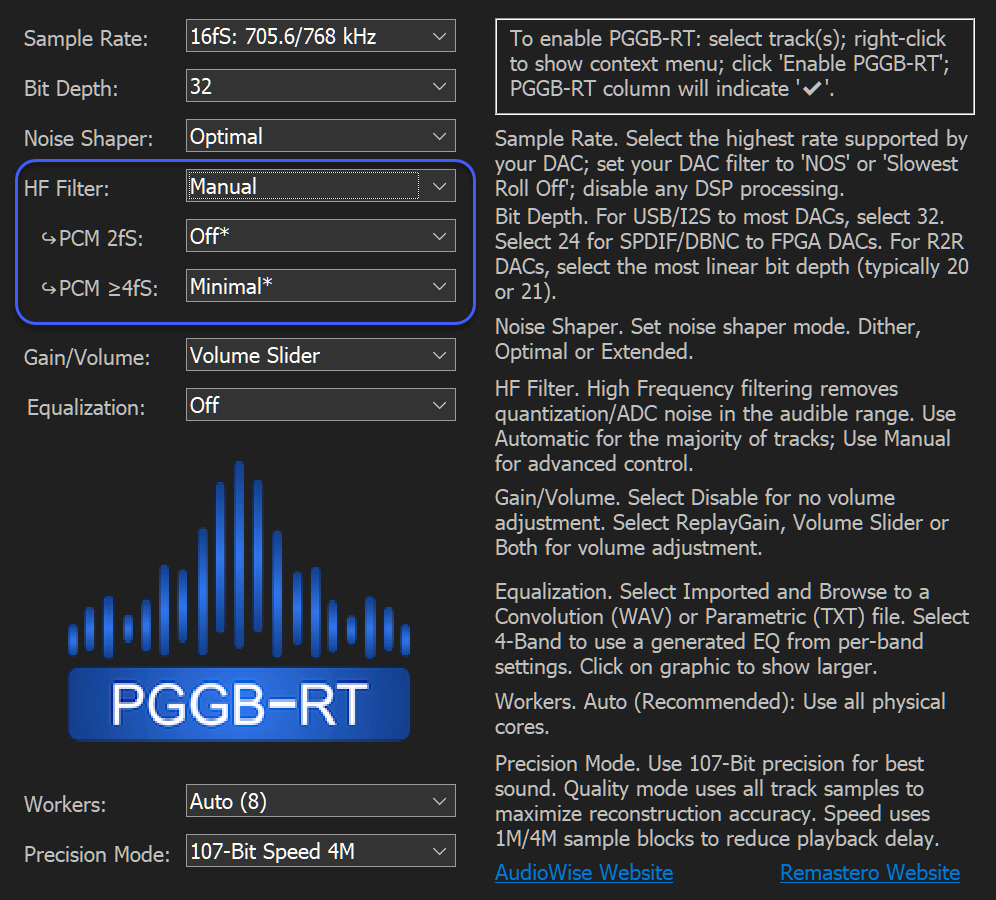Select the 'Workers:' field label

[x=65, y=804]
